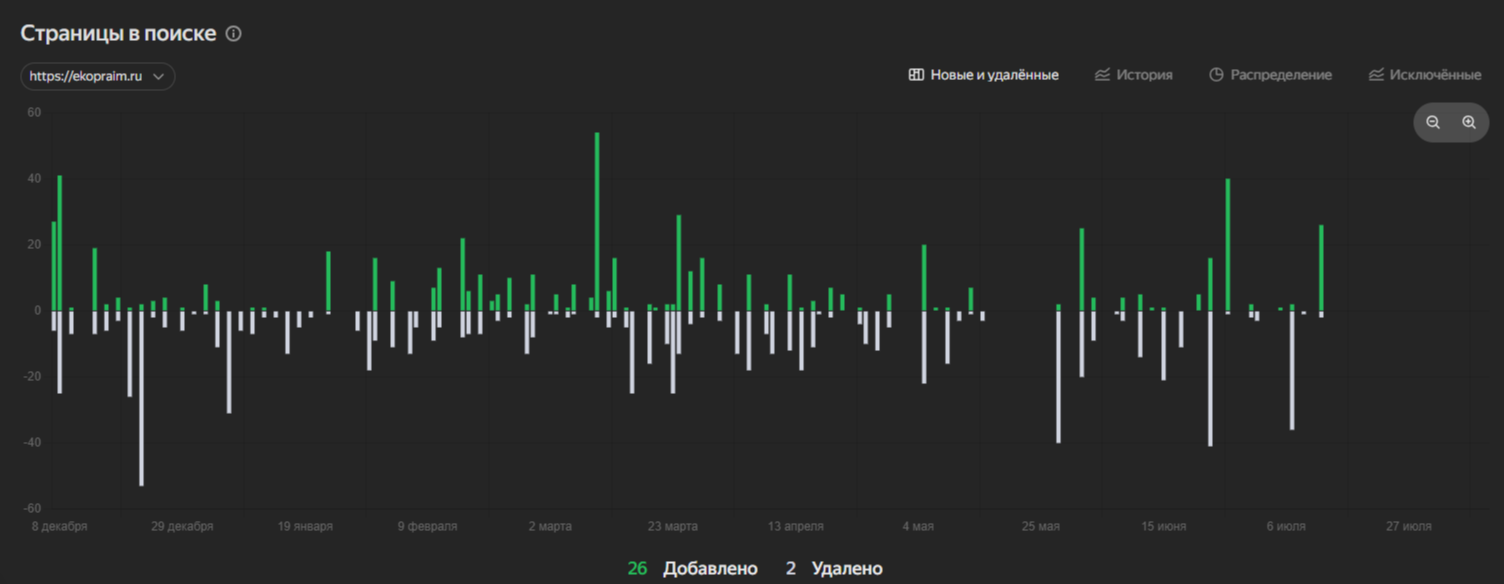This screenshot has height=584, width=1504.
Task: Toggle the Удалено legend series
Action: click(834, 569)
